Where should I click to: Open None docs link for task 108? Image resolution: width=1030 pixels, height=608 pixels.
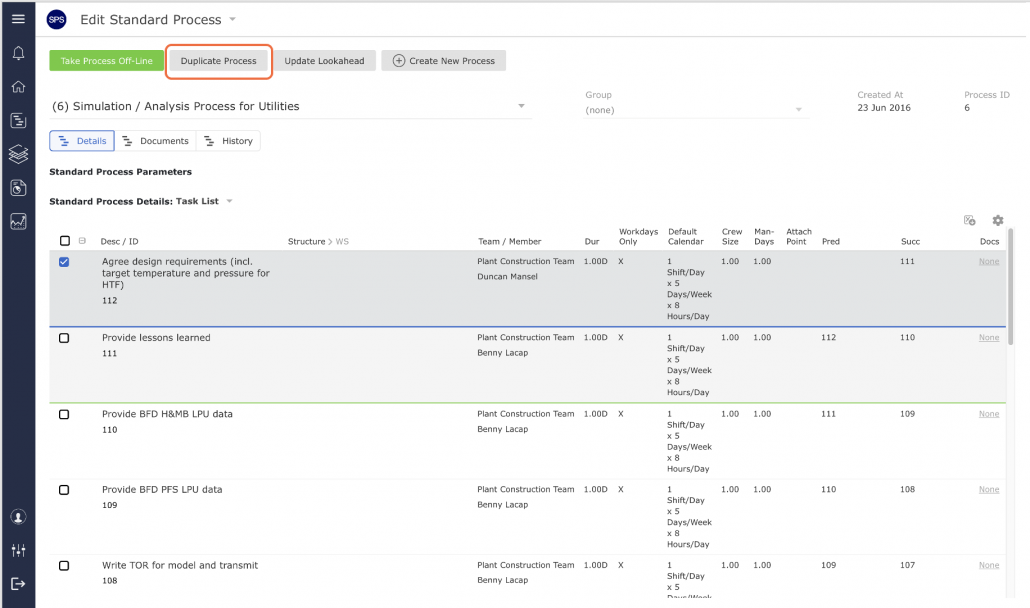989,565
